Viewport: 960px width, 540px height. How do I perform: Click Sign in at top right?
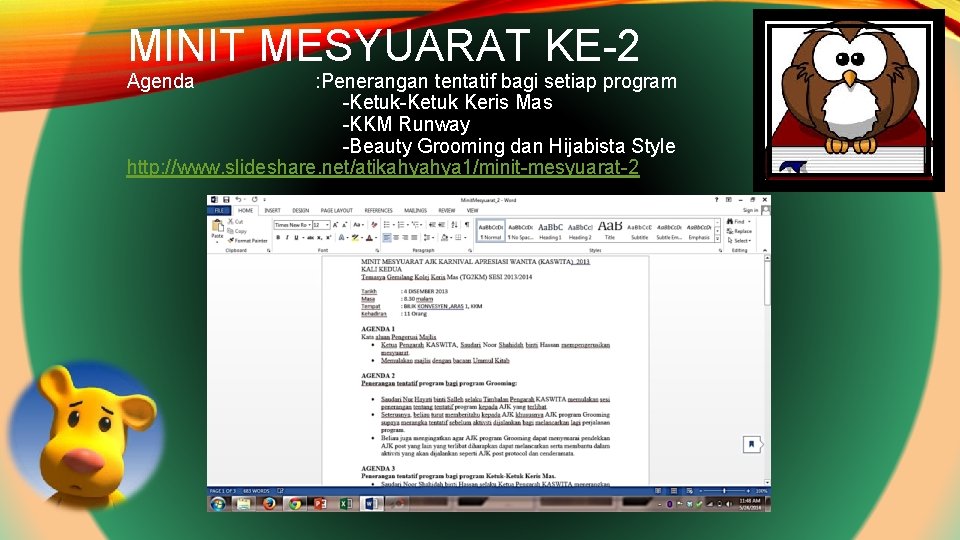point(750,210)
